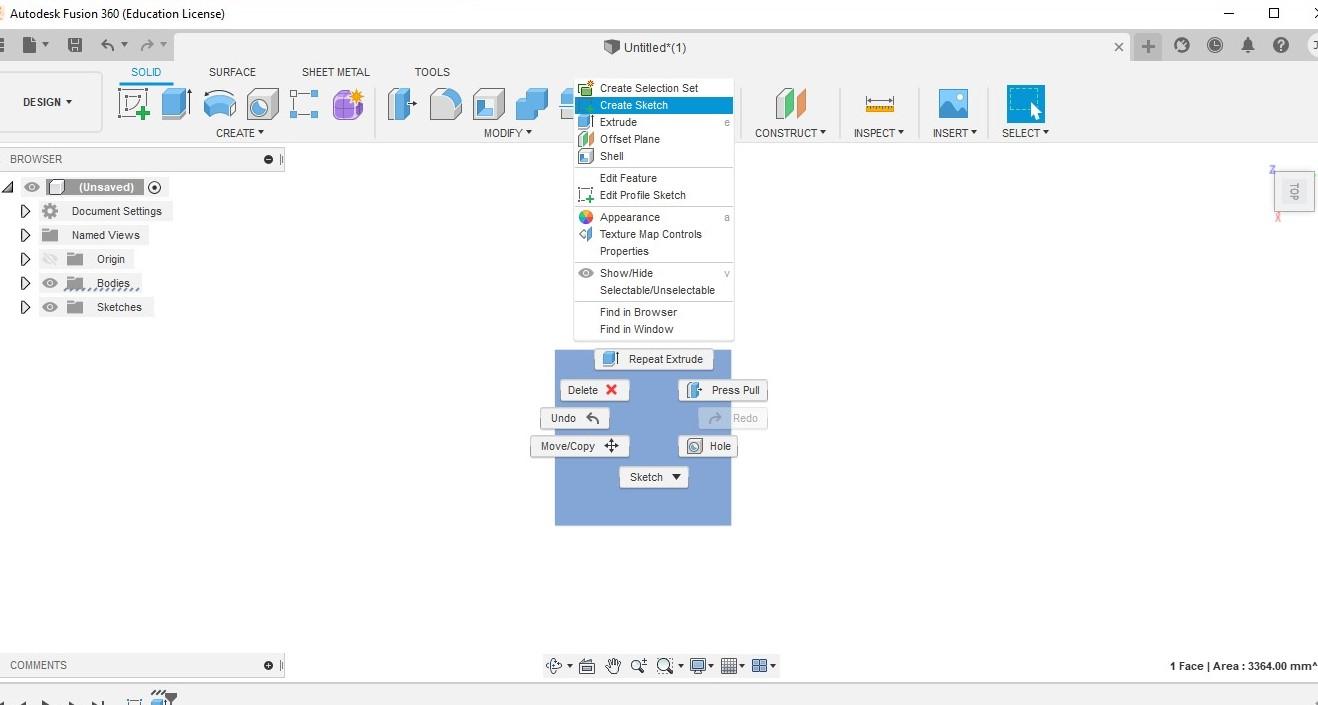The width and height of the screenshot is (1318, 705).
Task: Choose Edit Profile Sketch in the context menu
Action: (654, 195)
